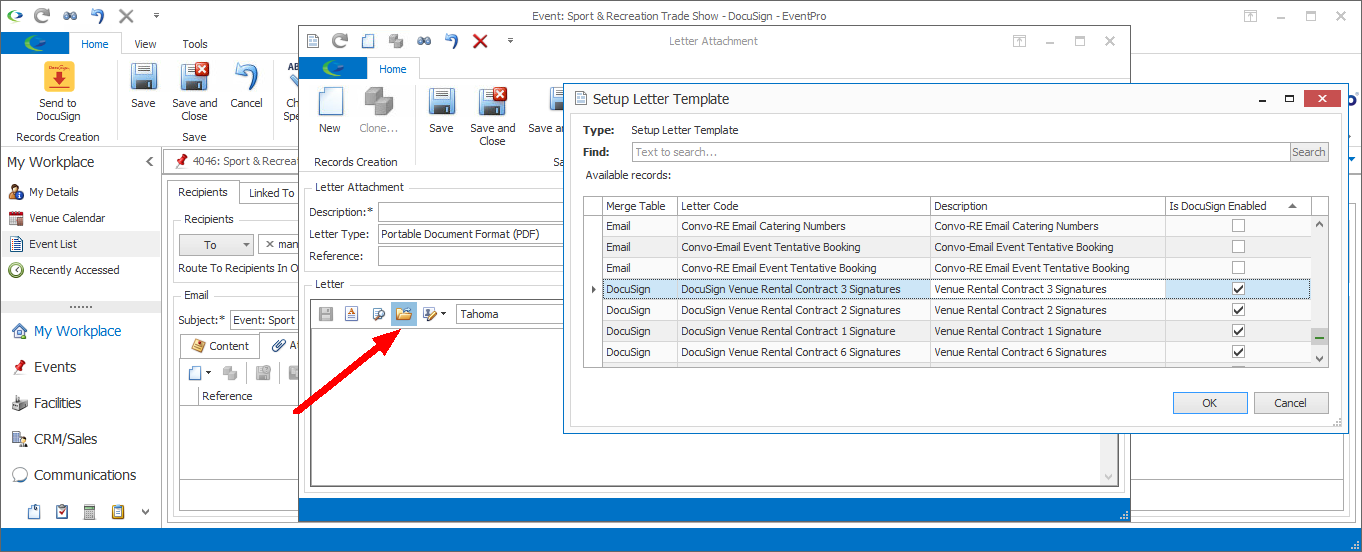Toggle DocuSign checkbox for Venue Rental Contract 3 Signatures
The image size is (1362, 552).
click(1238, 289)
